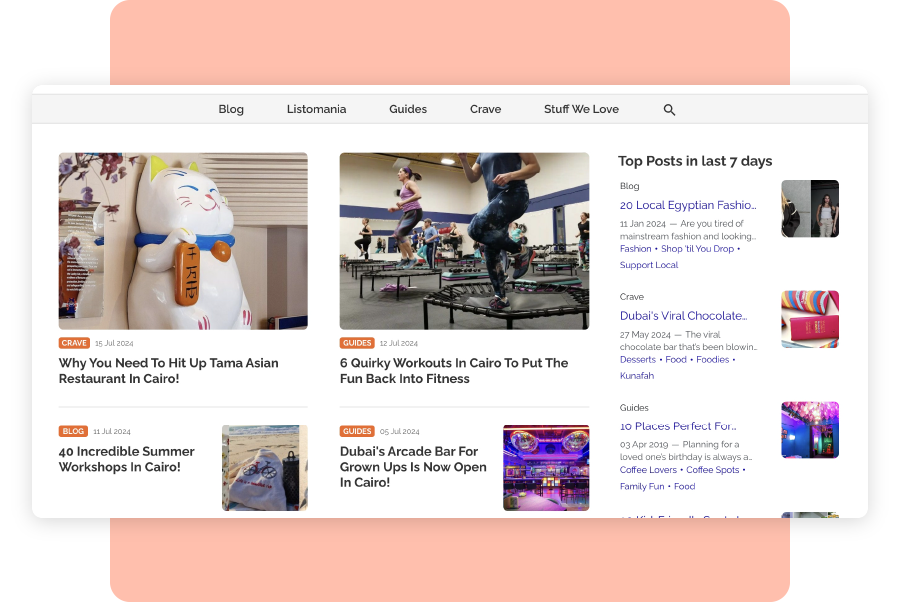Screen dimensions: 900x602
Task: Click the search magnifier icon
Action: coord(669,110)
